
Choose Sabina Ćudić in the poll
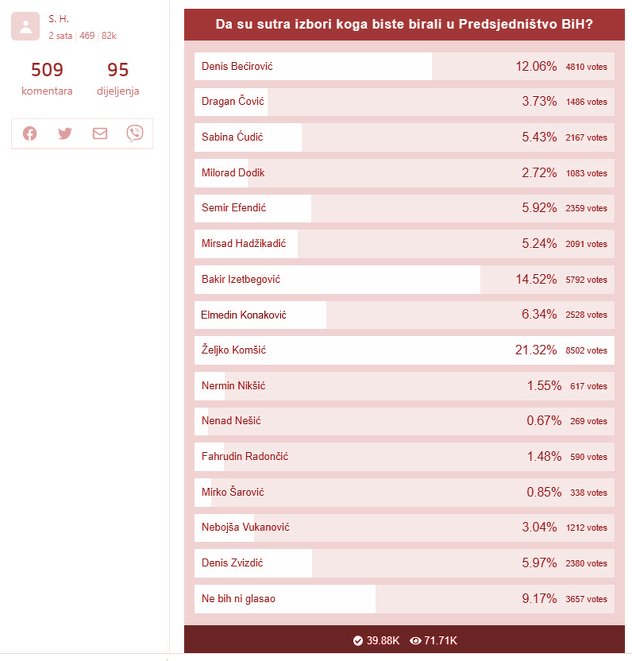404,137
